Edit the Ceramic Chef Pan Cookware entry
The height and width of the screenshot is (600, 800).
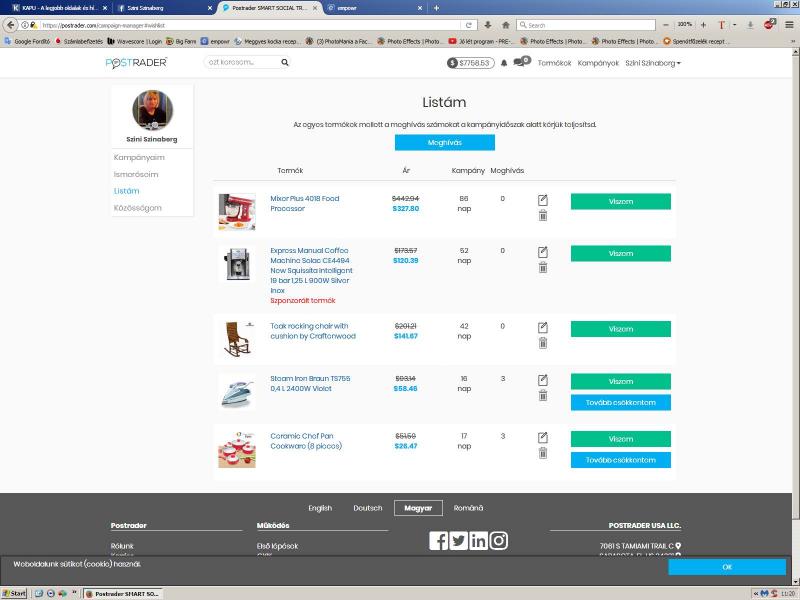pos(543,437)
